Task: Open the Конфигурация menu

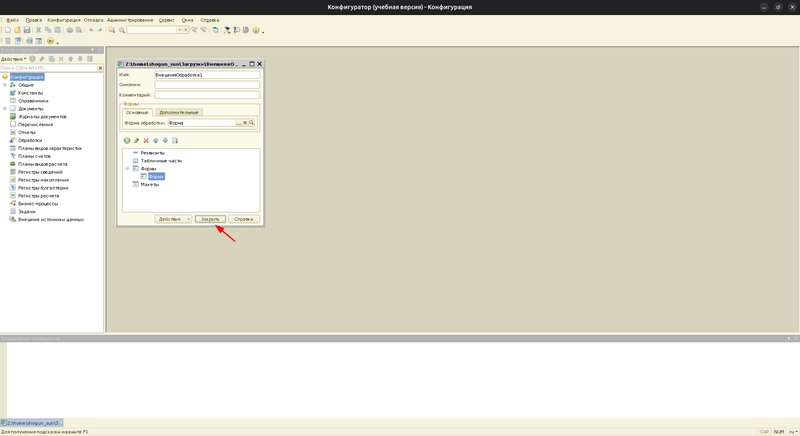Action: pyautogui.click(x=64, y=20)
